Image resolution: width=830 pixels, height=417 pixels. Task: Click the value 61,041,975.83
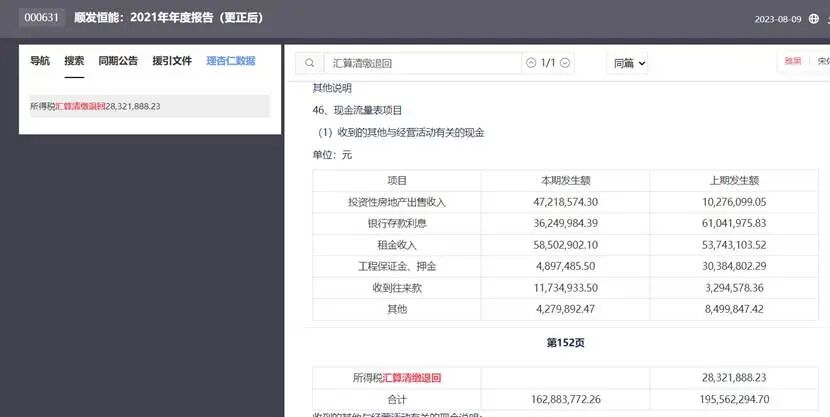[x=734, y=223]
